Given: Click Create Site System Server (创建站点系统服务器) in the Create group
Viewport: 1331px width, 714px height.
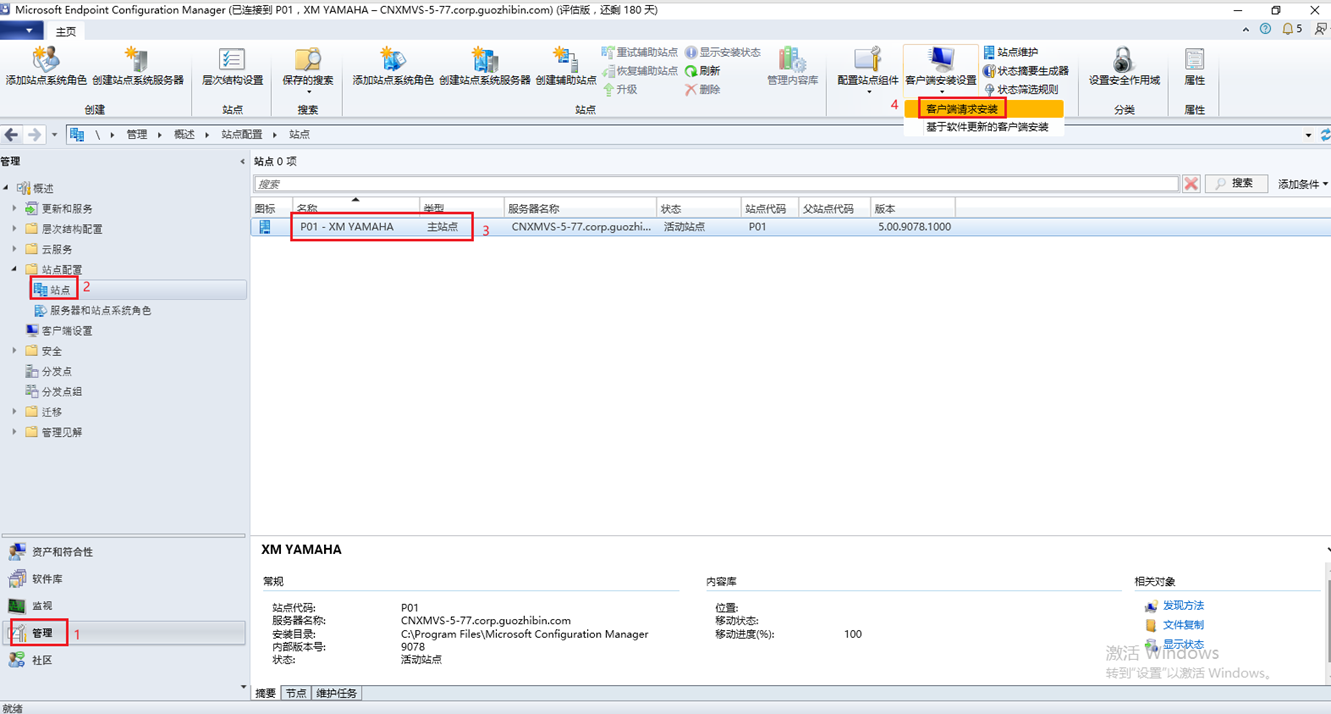Looking at the screenshot, I should click(x=138, y=67).
